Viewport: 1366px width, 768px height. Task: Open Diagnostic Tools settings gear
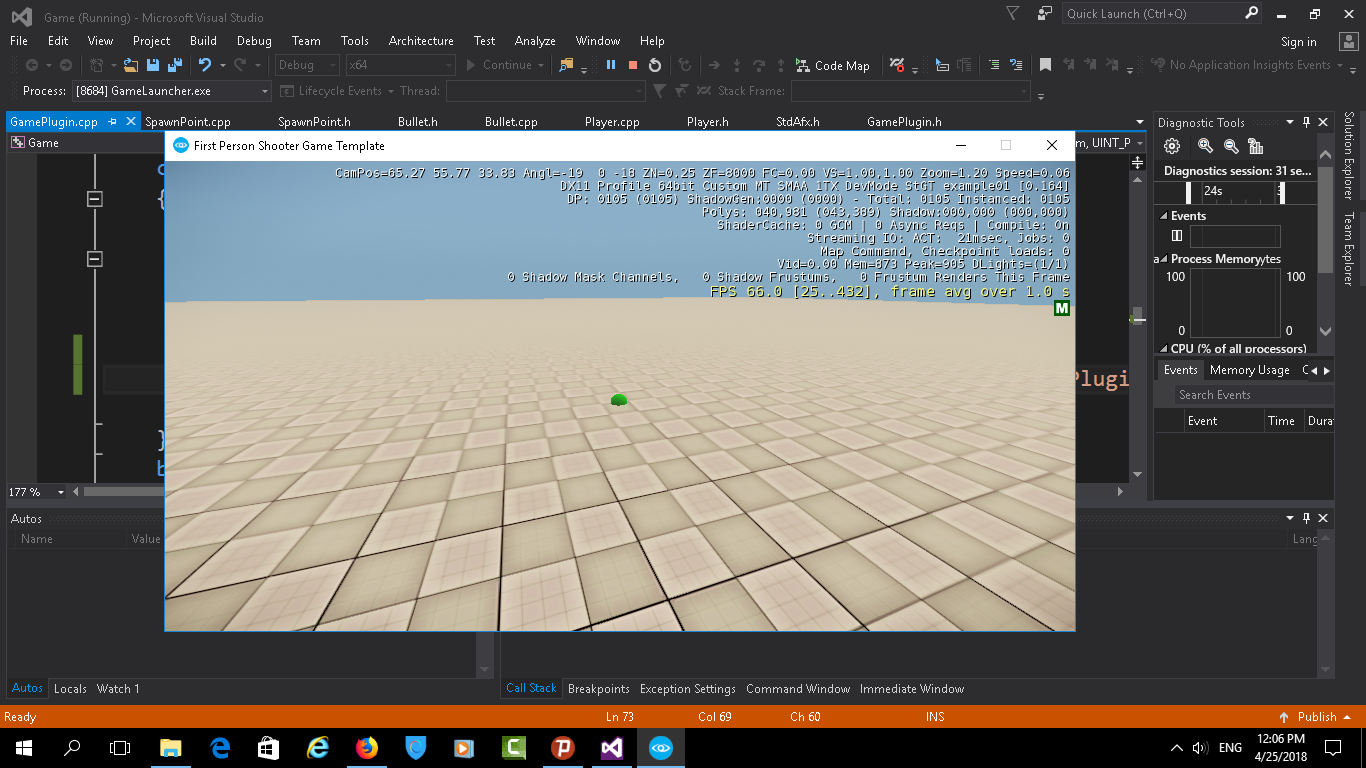click(1172, 146)
